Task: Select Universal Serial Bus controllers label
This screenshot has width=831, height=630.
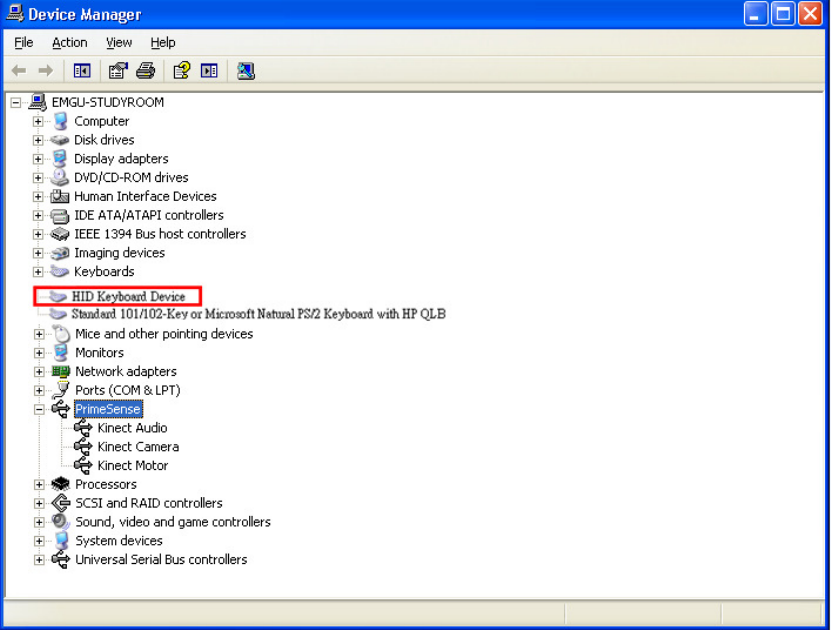Action: [161, 559]
